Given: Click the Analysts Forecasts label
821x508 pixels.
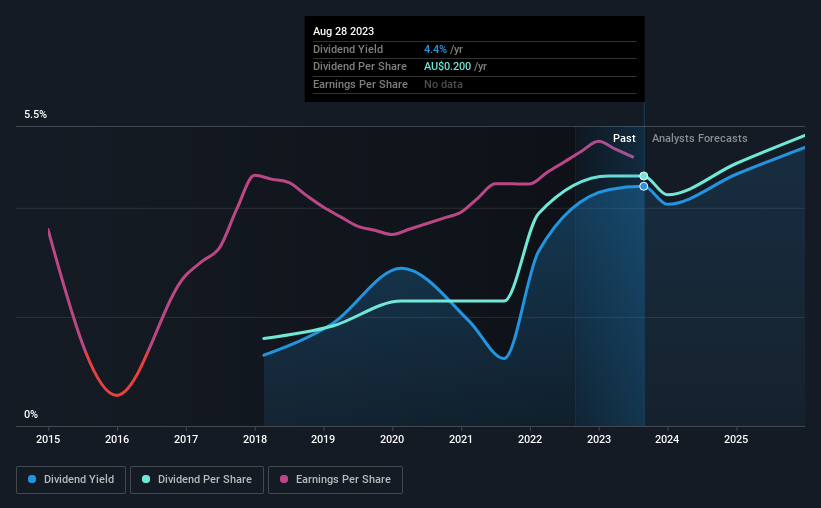Looking at the screenshot, I should (x=700, y=138).
